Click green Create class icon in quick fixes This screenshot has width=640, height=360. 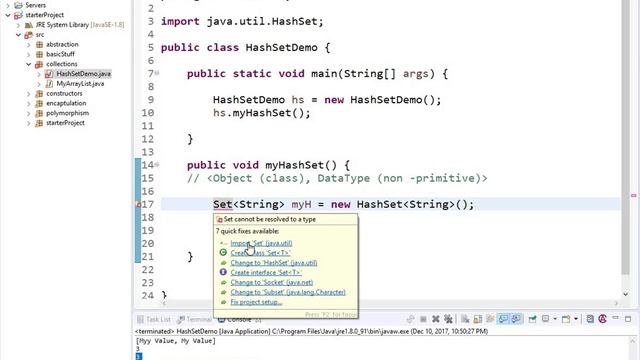[x=223, y=253]
